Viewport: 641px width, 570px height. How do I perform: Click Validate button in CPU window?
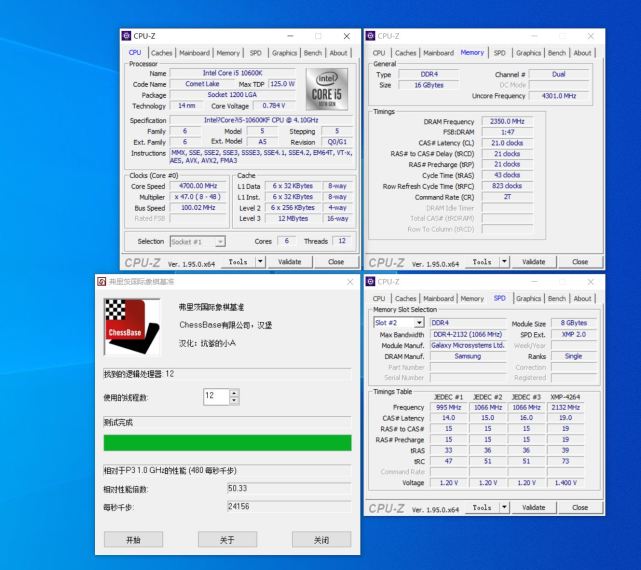pyautogui.click(x=290, y=262)
